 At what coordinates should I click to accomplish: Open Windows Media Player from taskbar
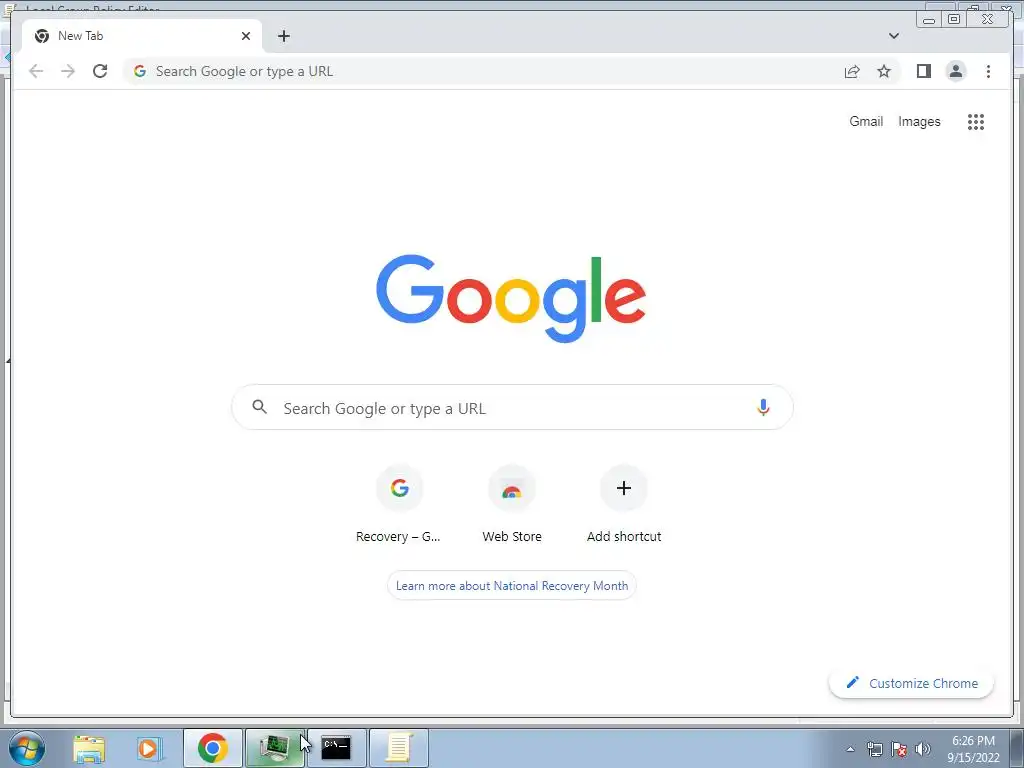click(150, 748)
